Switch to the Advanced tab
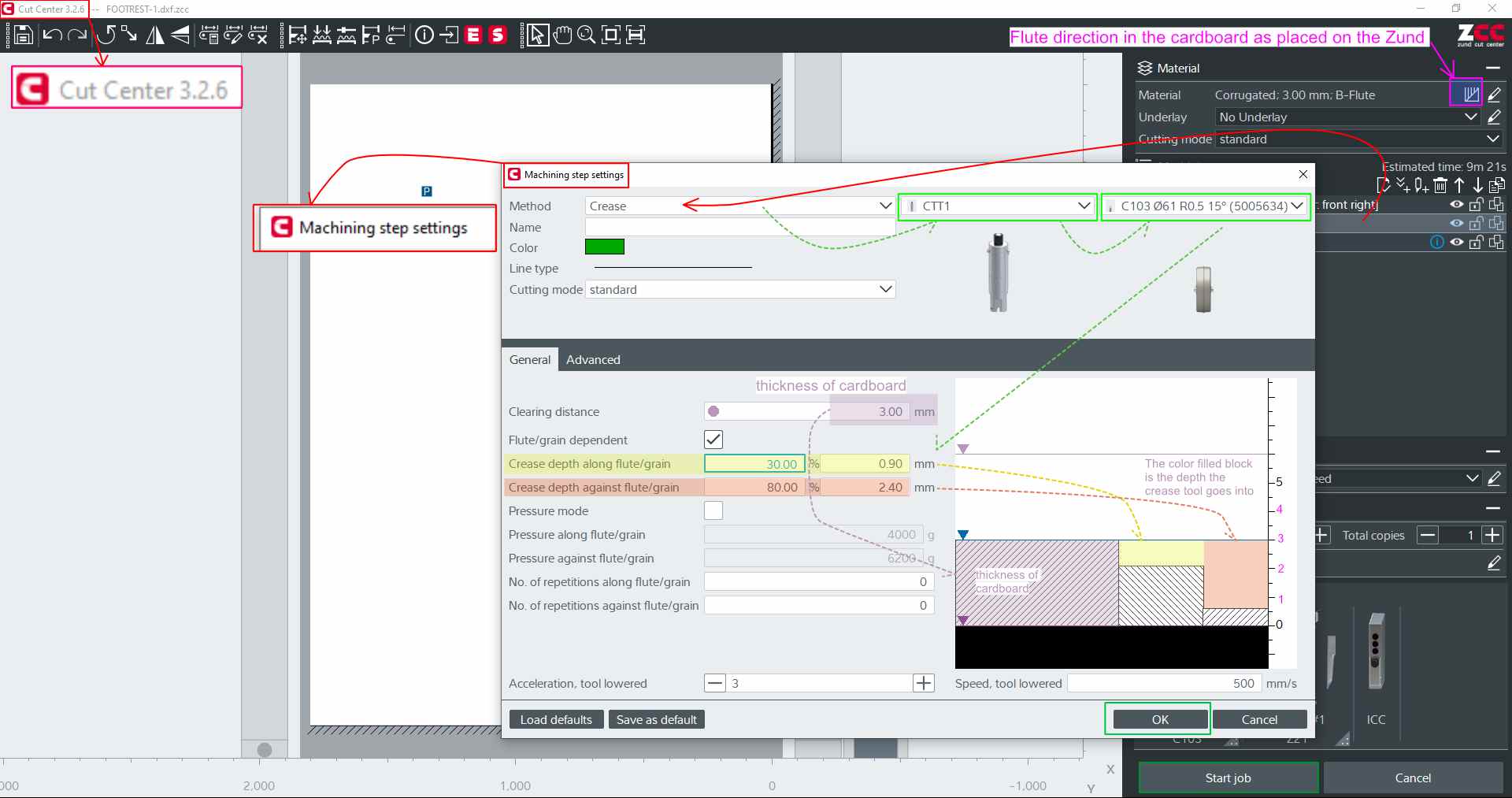This screenshot has width=1512, height=798. click(x=593, y=359)
